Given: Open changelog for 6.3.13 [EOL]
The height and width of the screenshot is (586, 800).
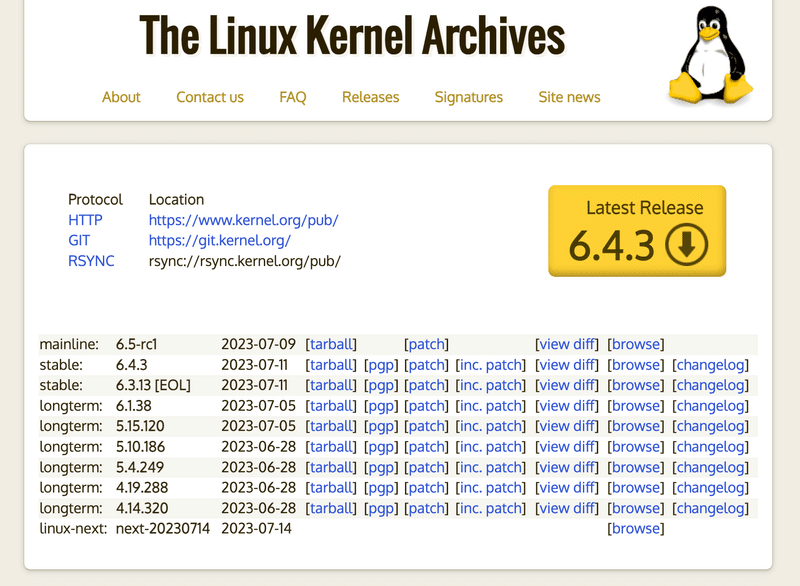Looking at the screenshot, I should pyautogui.click(x=711, y=385).
